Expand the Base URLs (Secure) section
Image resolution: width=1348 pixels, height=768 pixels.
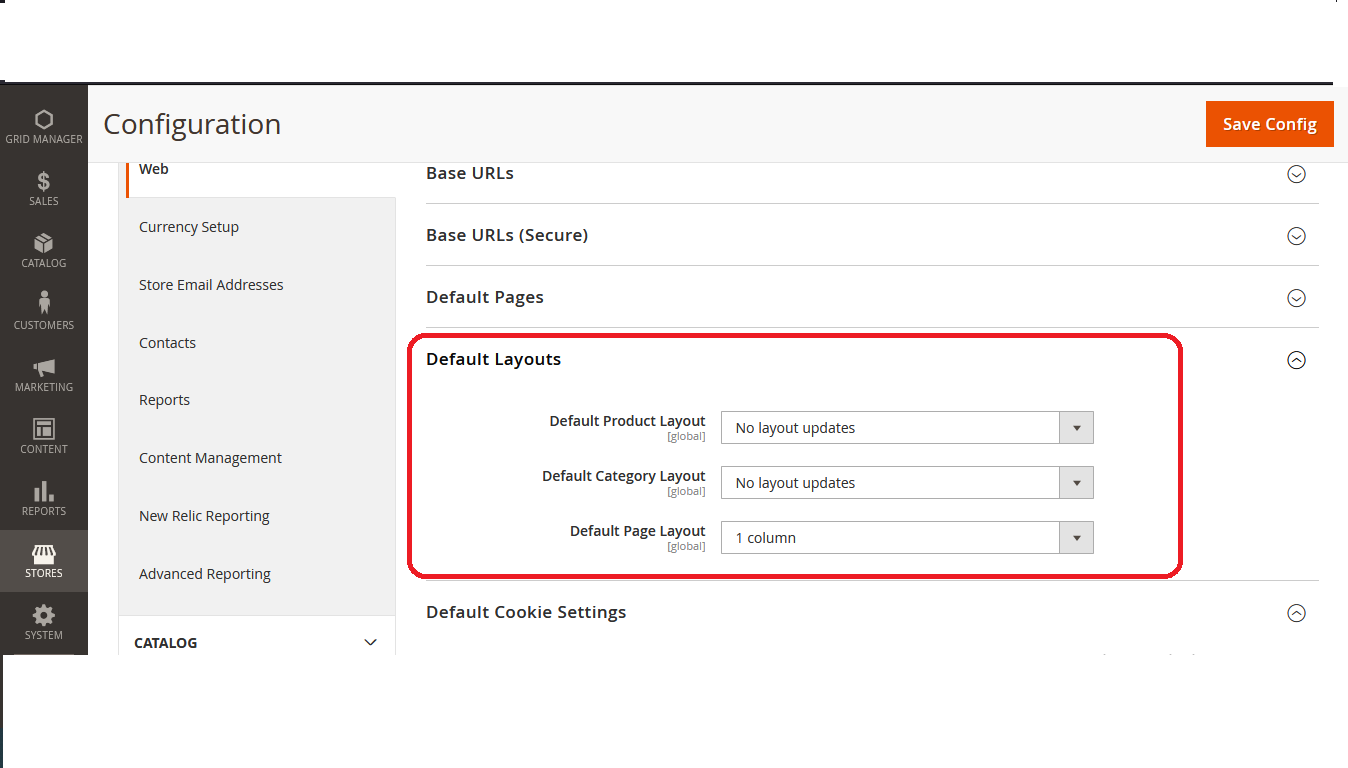[1296, 236]
